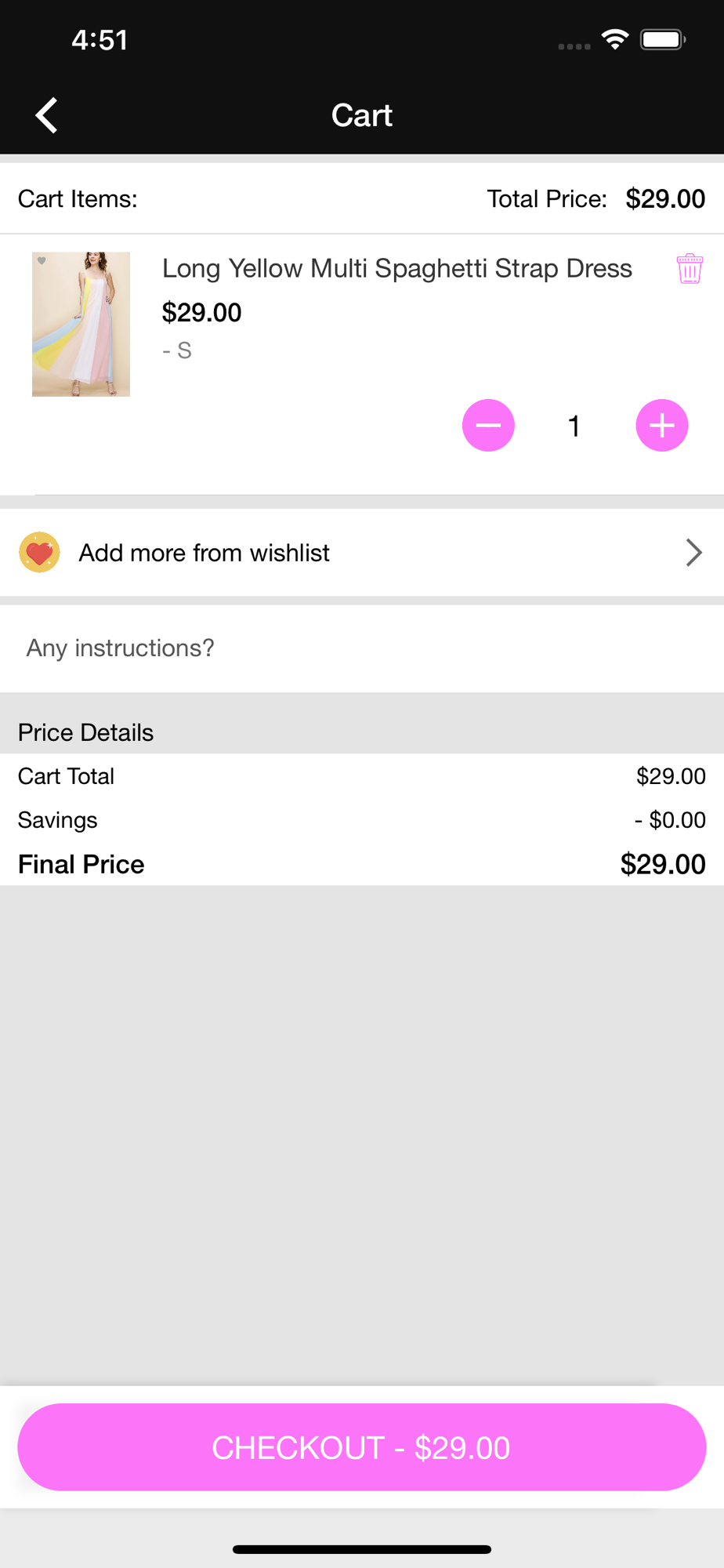Open the dress product thumbnail

click(x=81, y=324)
